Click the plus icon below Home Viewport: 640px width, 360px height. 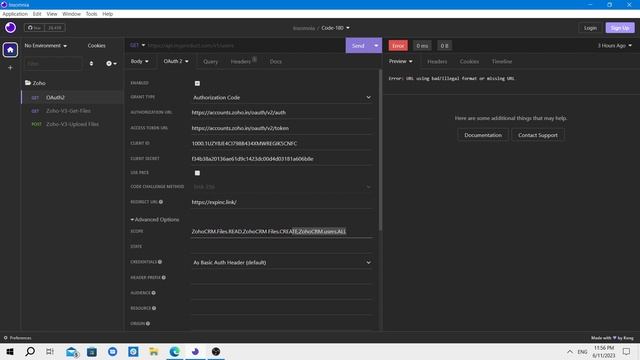click(10, 68)
